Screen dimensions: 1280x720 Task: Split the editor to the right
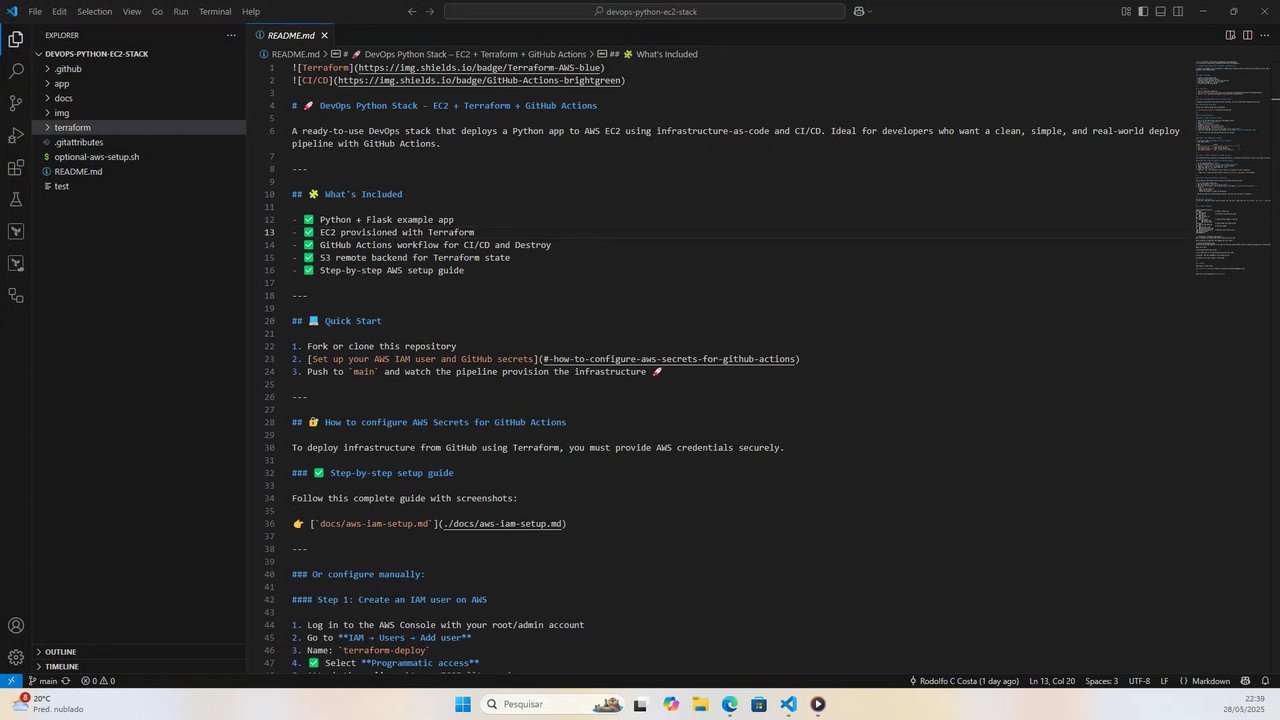coord(1247,35)
